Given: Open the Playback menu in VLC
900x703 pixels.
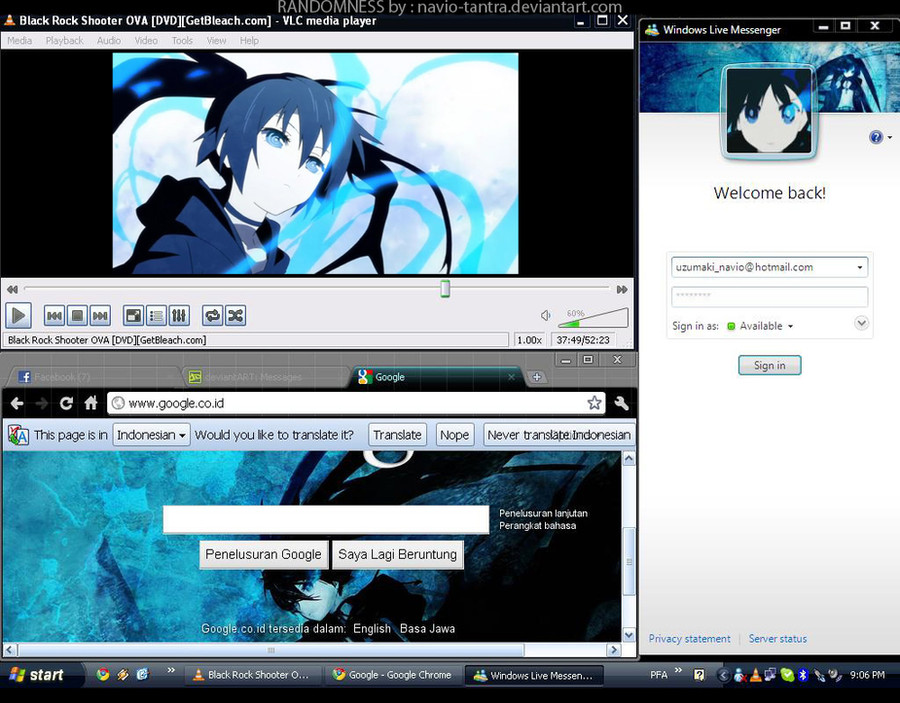Looking at the screenshot, I should tap(64, 41).
